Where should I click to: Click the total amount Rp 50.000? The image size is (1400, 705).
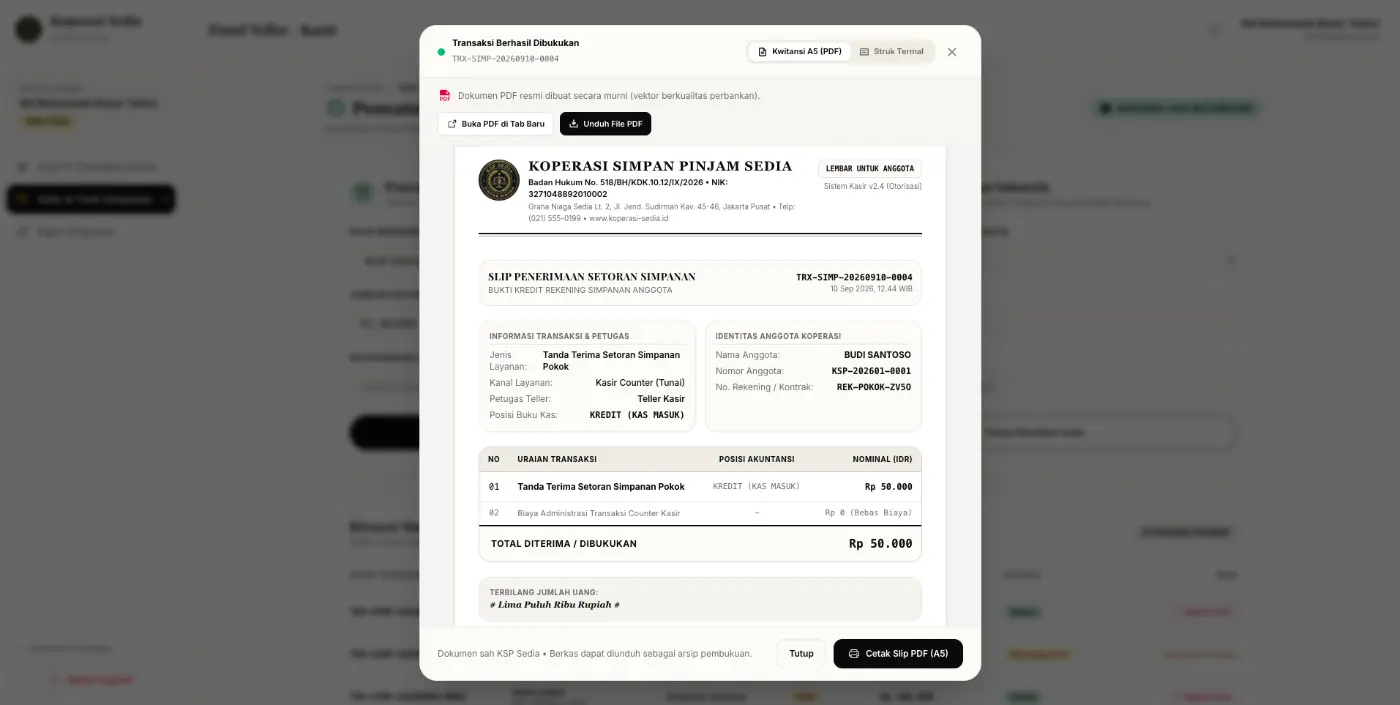point(880,544)
